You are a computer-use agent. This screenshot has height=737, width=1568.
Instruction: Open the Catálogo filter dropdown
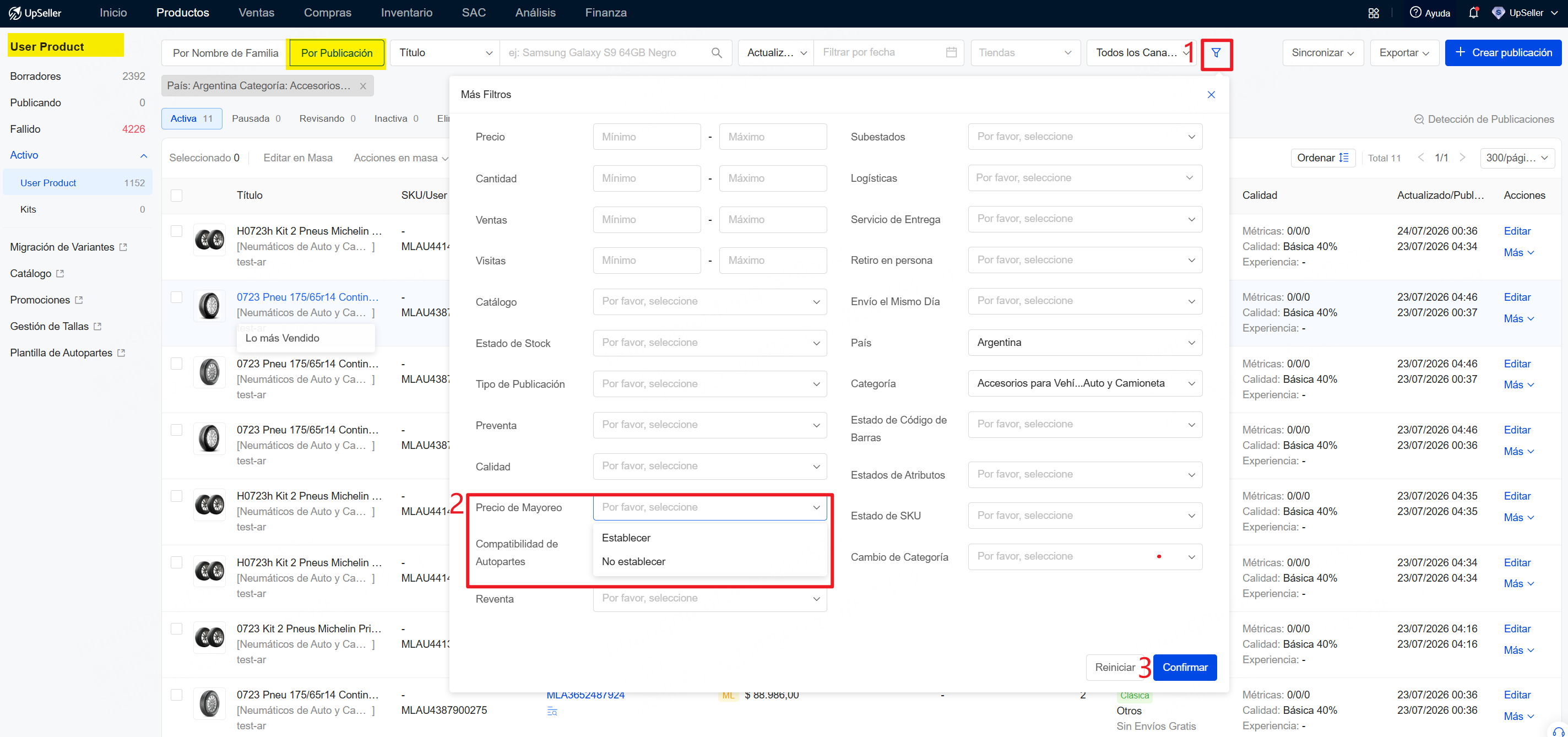pyautogui.click(x=710, y=302)
